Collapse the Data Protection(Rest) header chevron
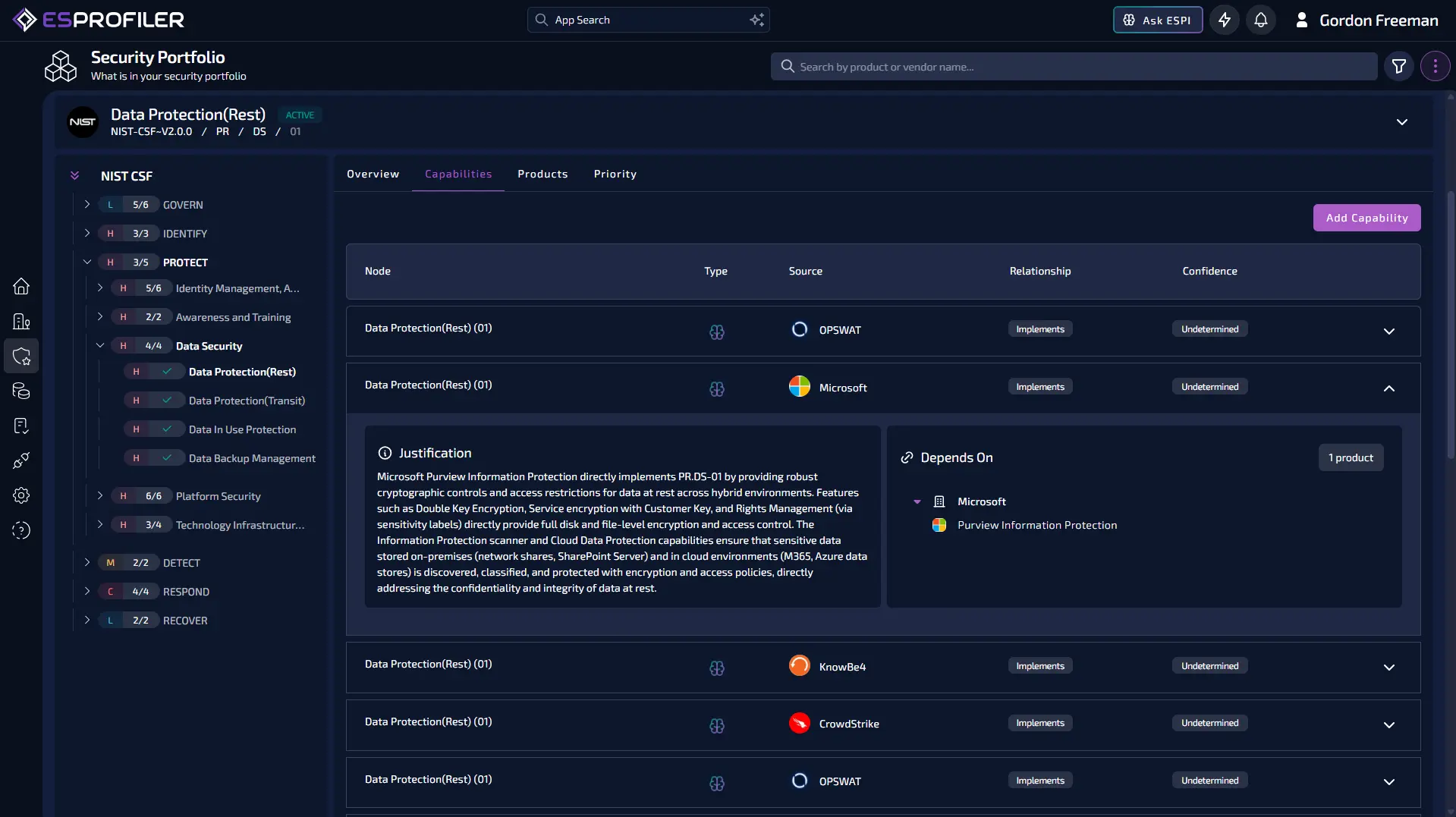This screenshot has height=817, width=1456. click(1402, 122)
